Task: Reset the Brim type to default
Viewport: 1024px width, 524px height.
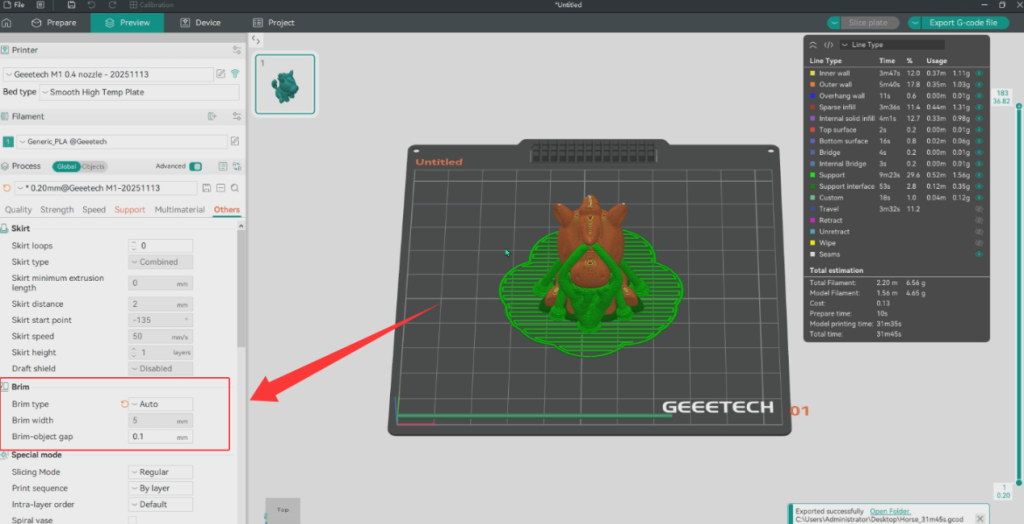Action: click(125, 404)
